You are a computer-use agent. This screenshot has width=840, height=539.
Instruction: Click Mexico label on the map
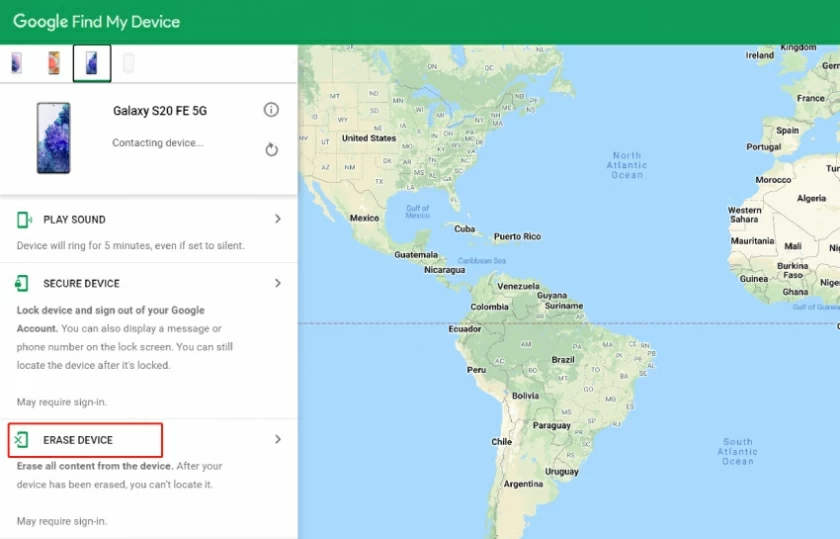pyautogui.click(x=364, y=218)
